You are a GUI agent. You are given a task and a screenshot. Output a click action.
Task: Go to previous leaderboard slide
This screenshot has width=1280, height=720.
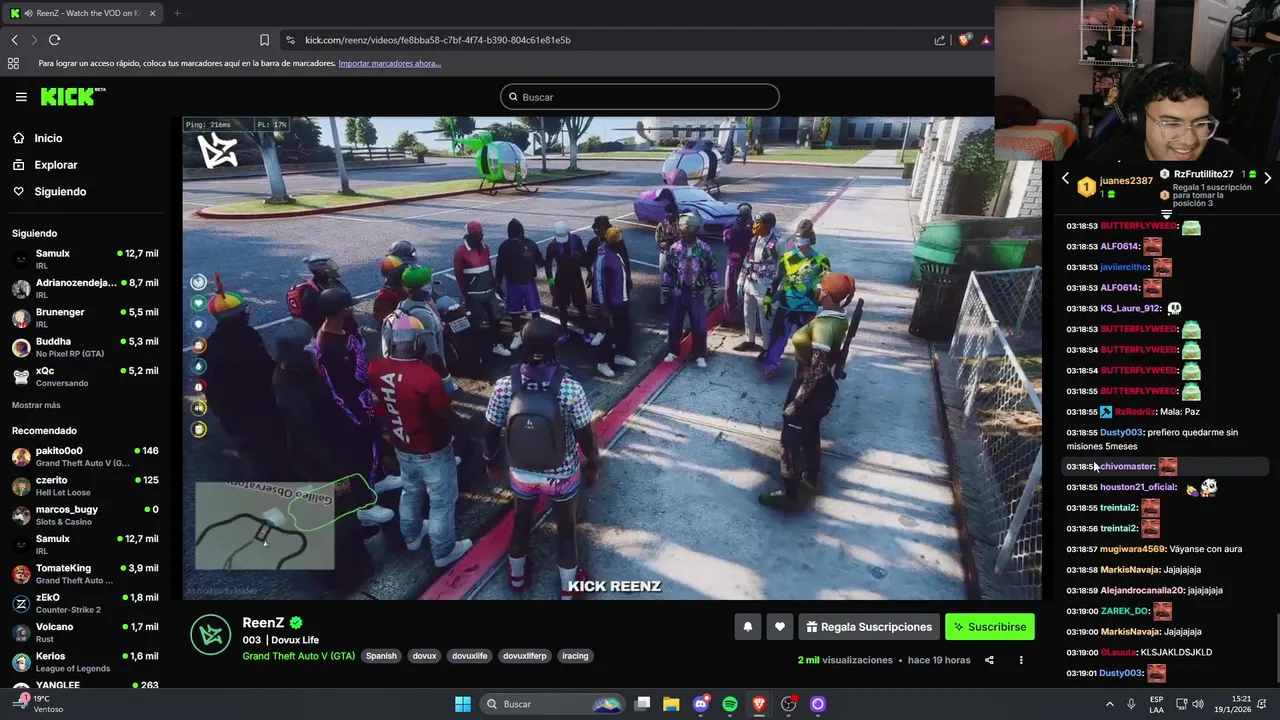tap(1065, 178)
